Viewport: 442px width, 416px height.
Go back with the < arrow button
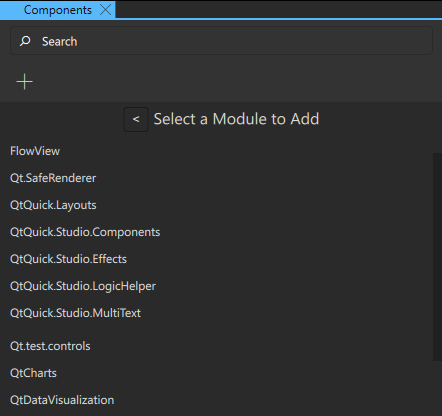point(136,119)
